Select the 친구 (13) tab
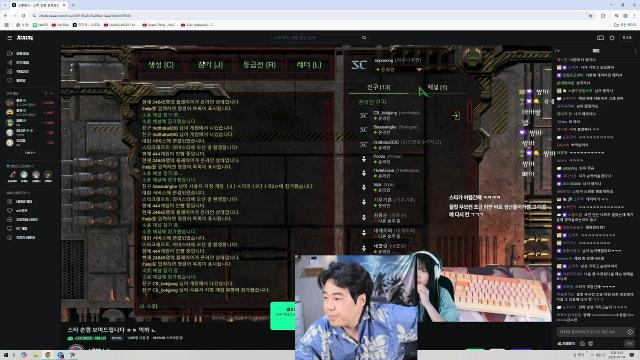 click(378, 87)
